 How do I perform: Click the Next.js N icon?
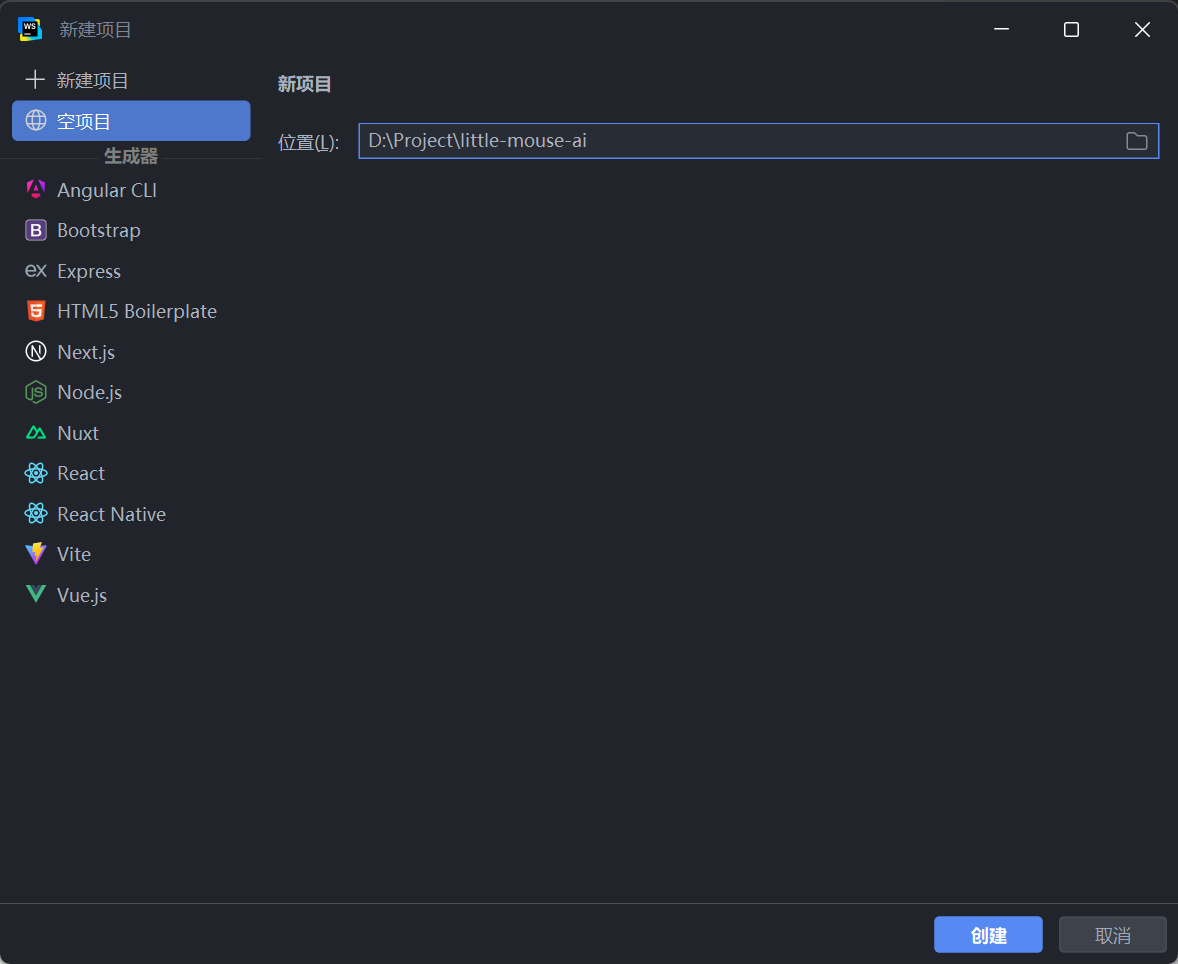point(36,351)
